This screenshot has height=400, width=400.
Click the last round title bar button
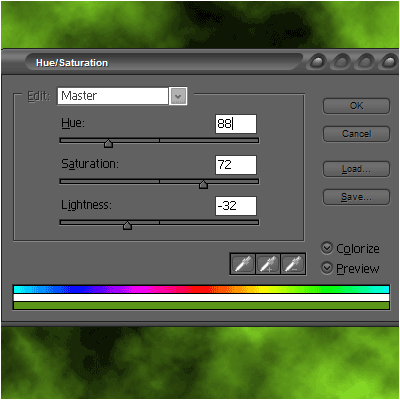click(389, 62)
